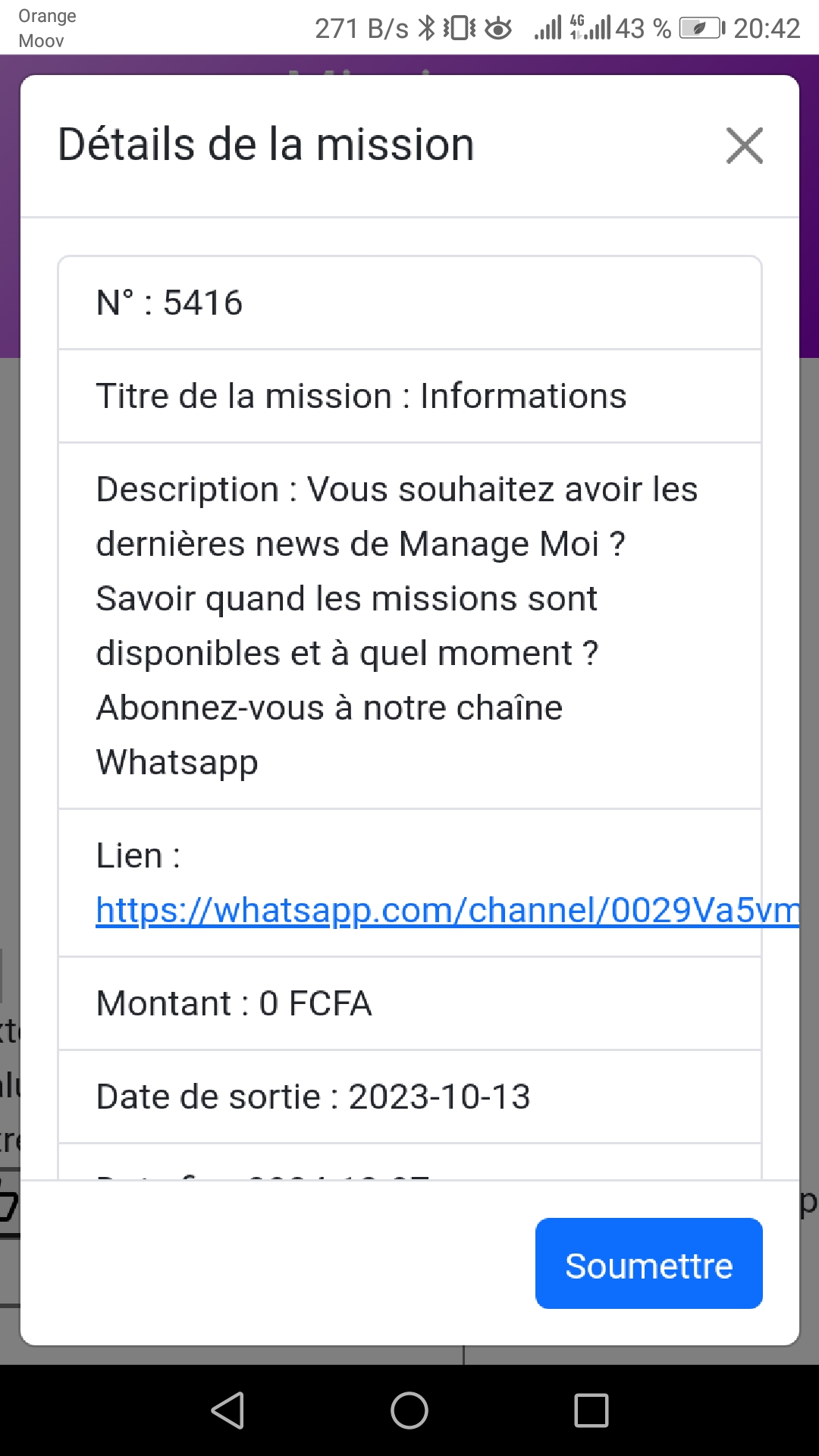This screenshot has width=819, height=1456.
Task: Tap the Android back navigation icon
Action: (227, 1410)
